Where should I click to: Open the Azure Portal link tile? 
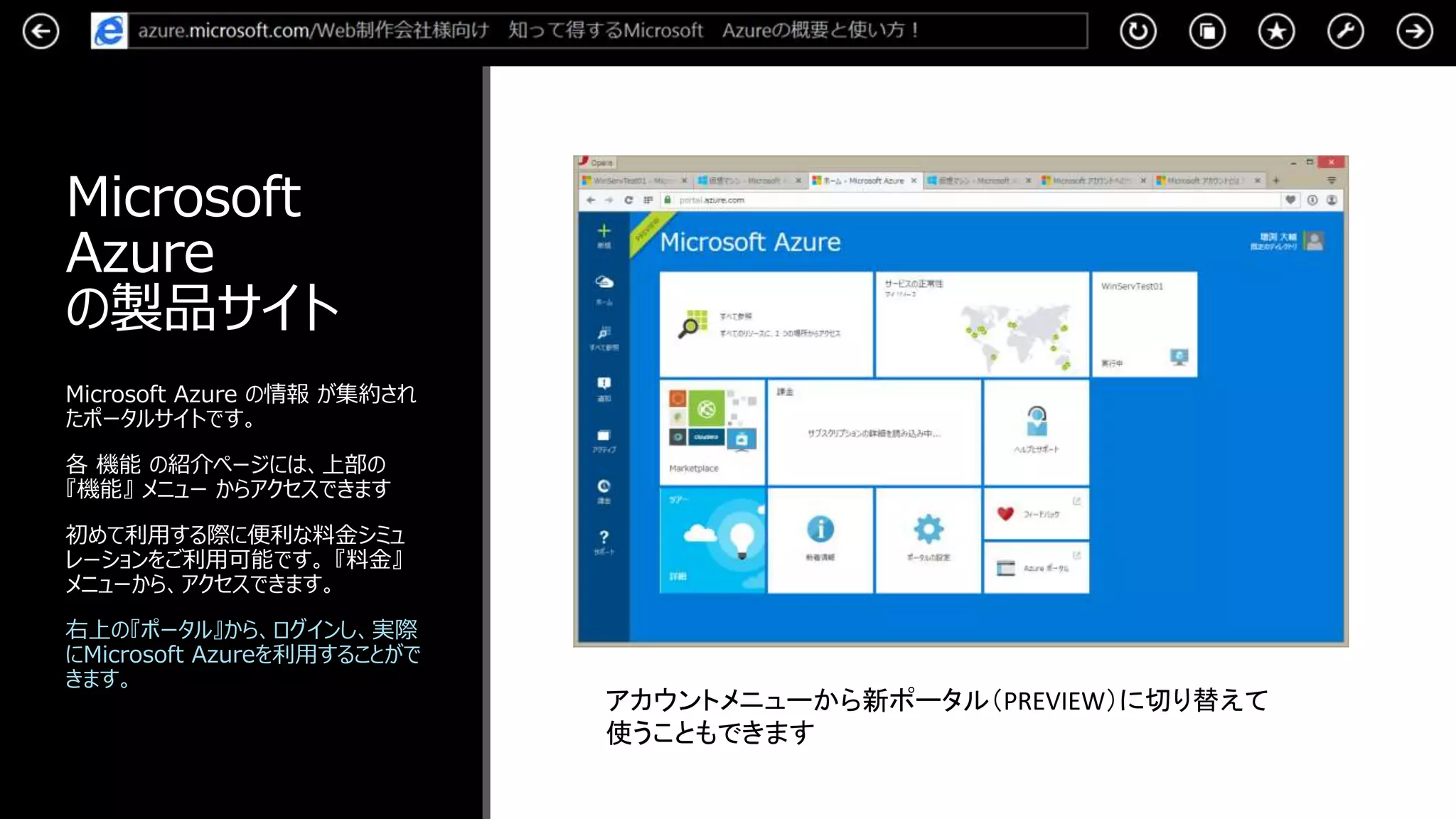pos(1036,567)
